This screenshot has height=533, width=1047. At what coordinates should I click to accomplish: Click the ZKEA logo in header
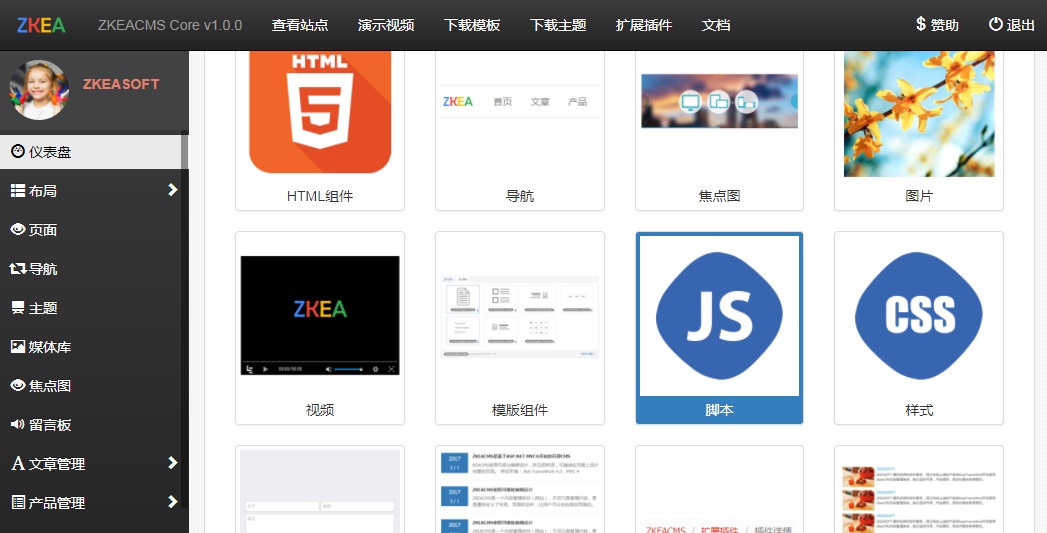pyautogui.click(x=41, y=25)
